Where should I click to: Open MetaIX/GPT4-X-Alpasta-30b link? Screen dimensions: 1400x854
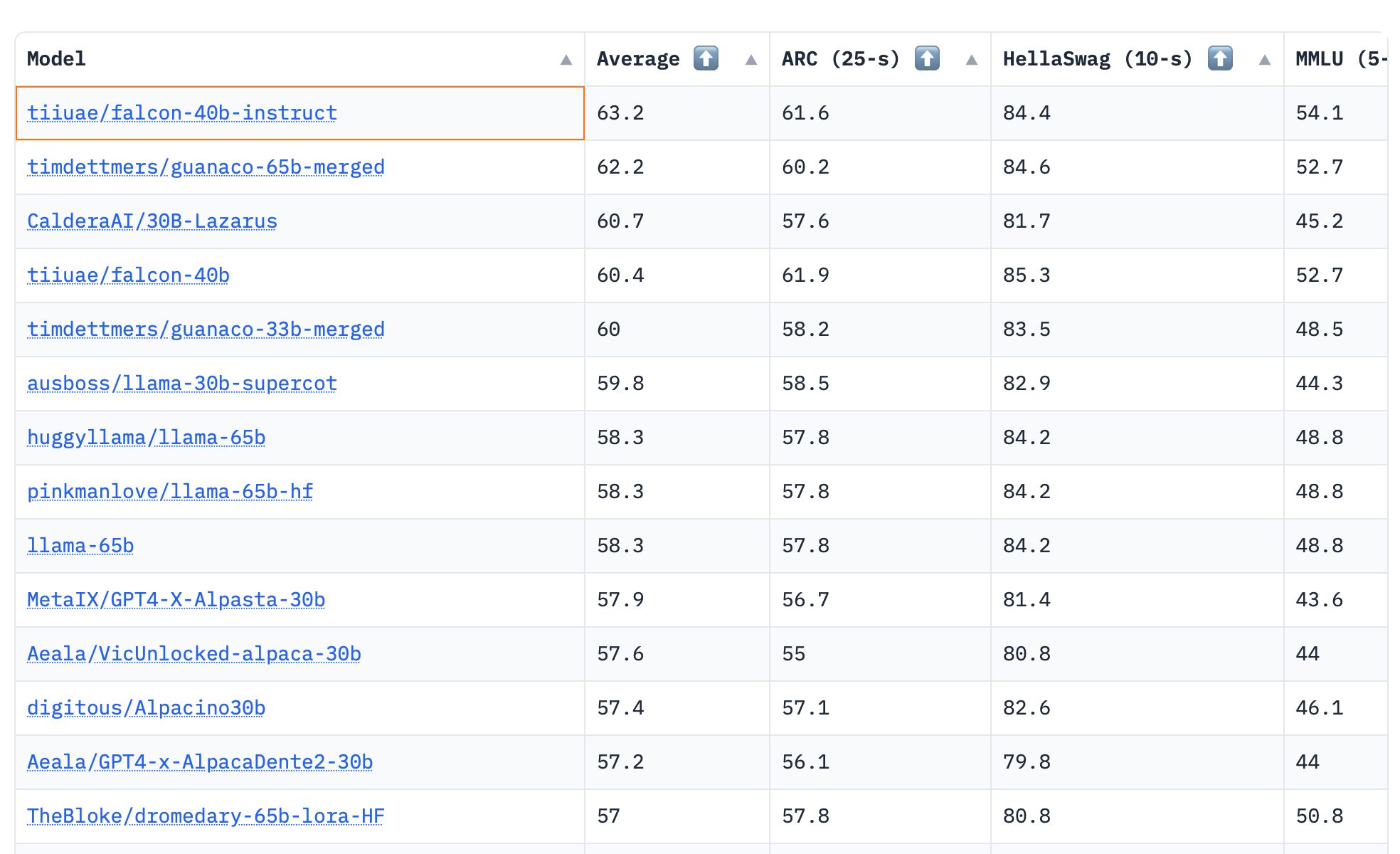(x=176, y=600)
